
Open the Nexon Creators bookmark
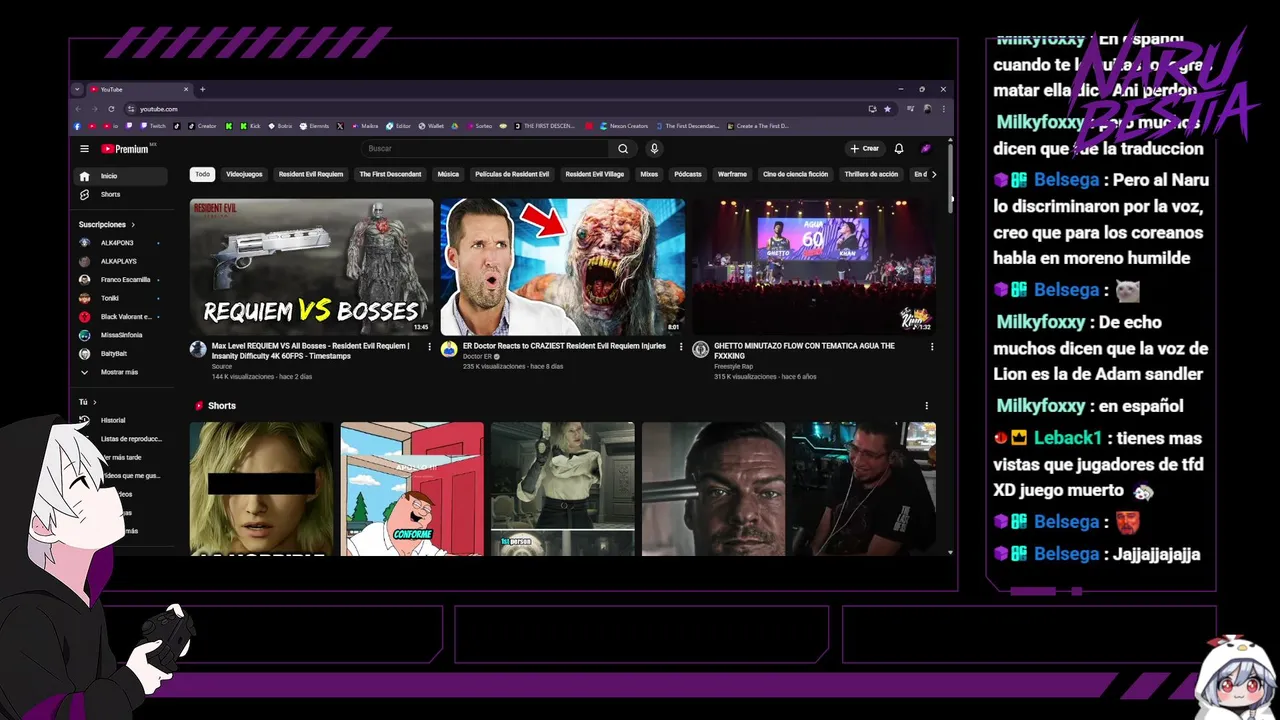point(623,126)
